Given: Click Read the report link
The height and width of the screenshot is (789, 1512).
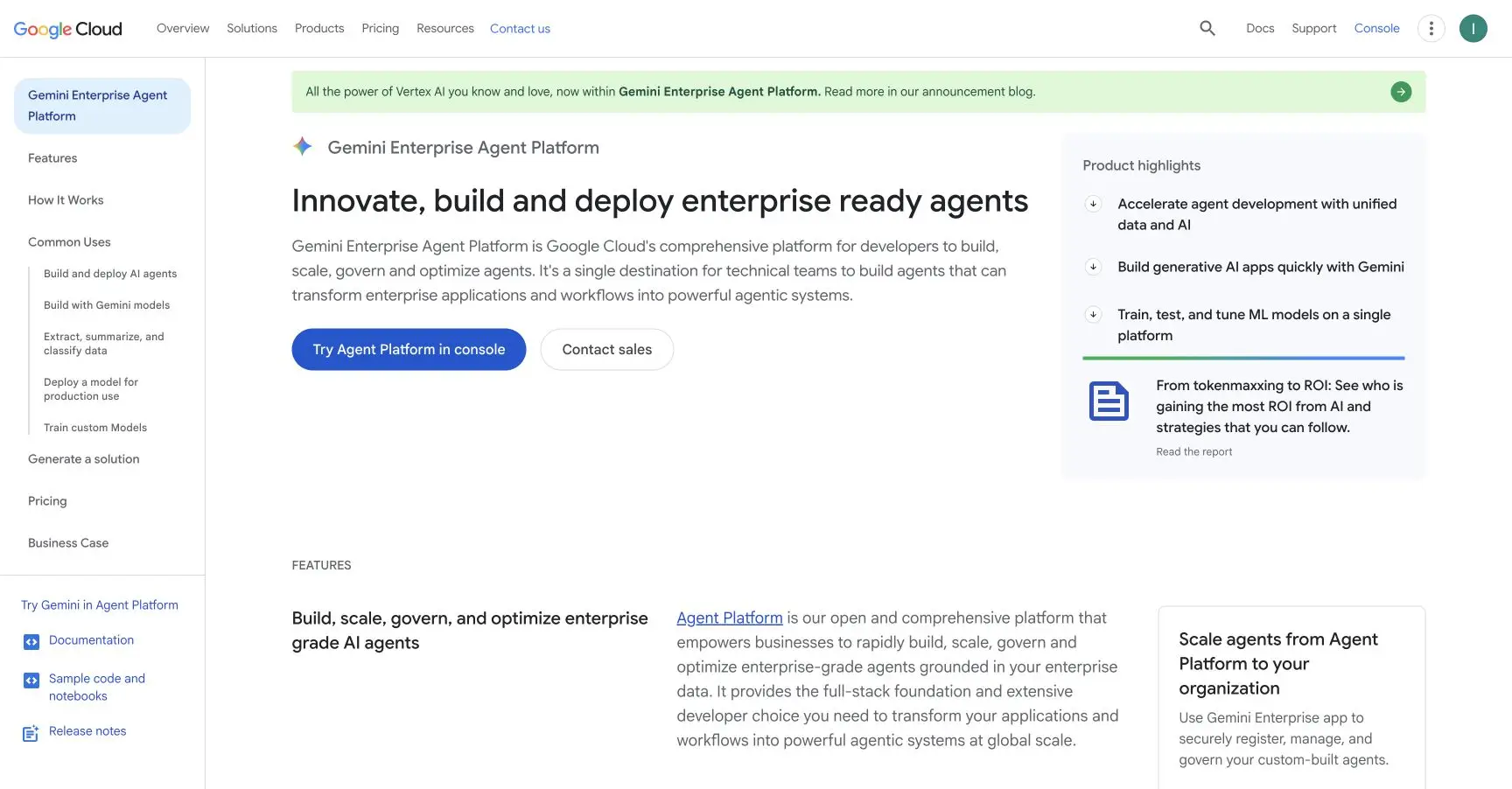Looking at the screenshot, I should [1193, 452].
